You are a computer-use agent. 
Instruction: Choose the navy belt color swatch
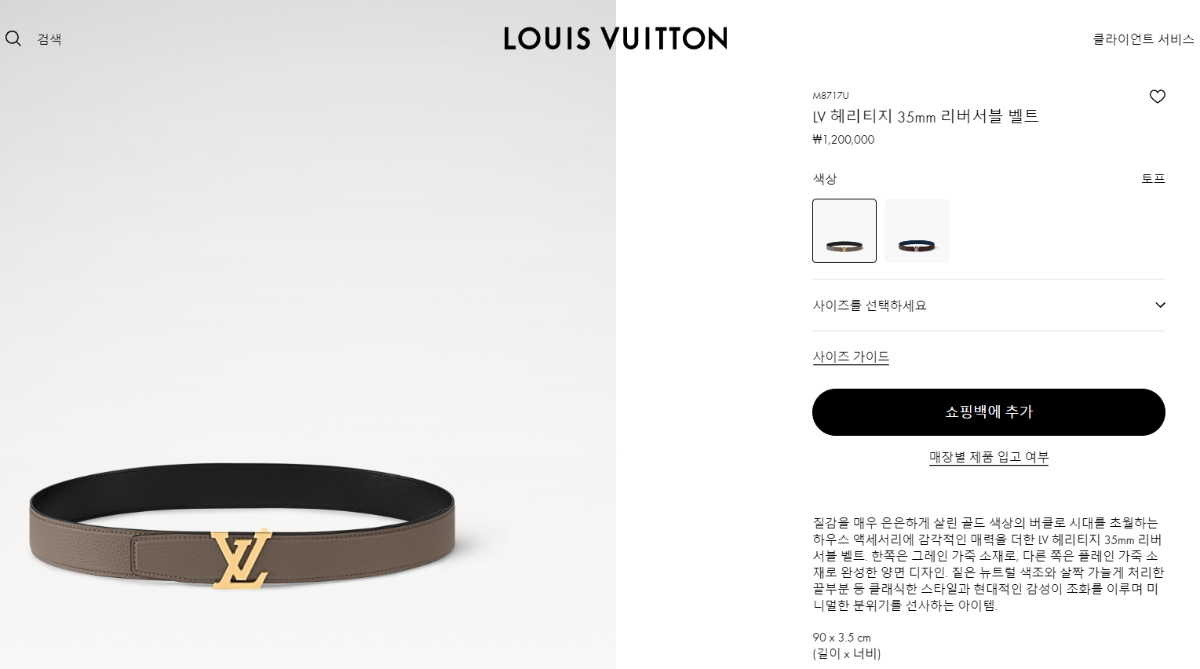click(916, 231)
